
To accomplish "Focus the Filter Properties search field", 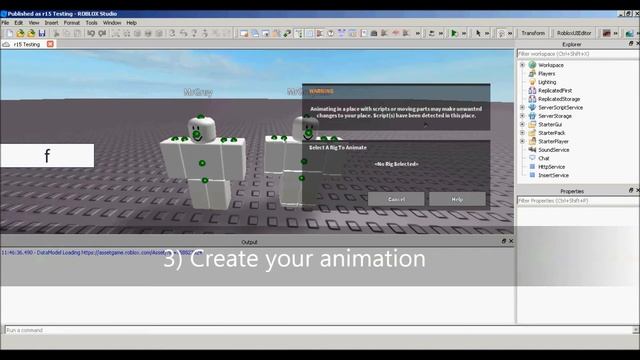I will click(578, 201).
